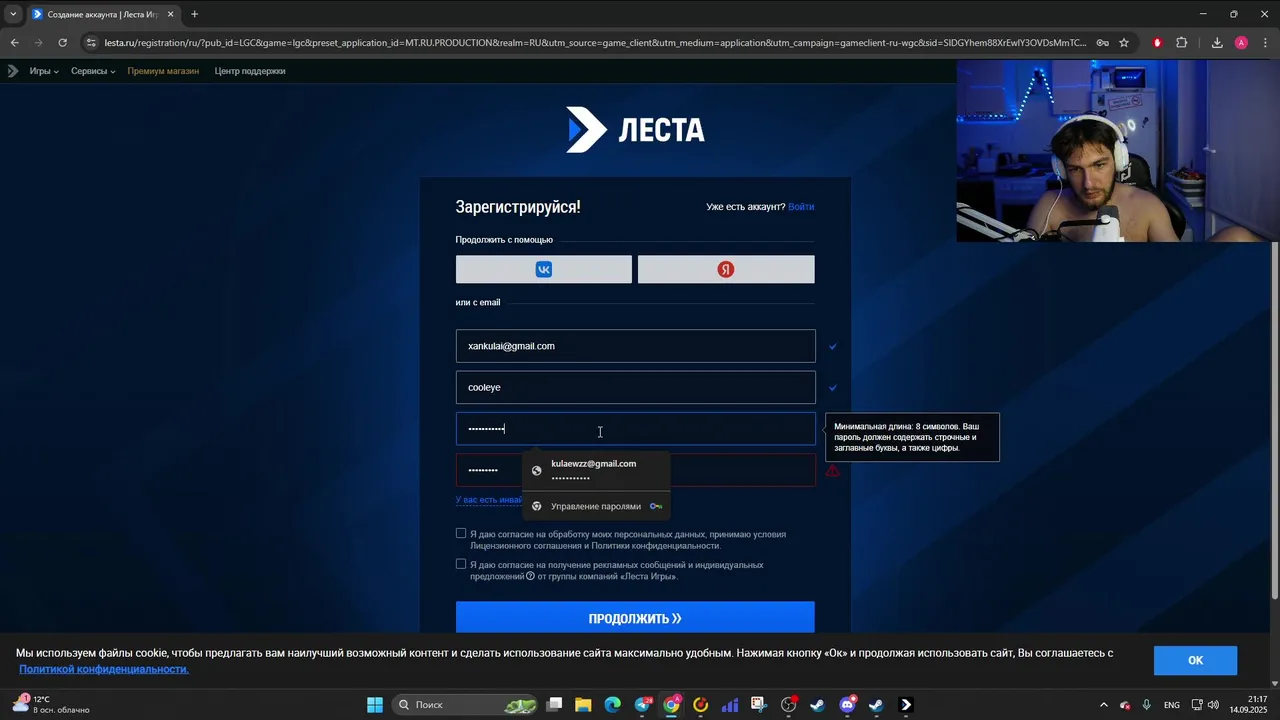
Task: Open Microsoft Edge from taskbar
Action: click(613, 705)
